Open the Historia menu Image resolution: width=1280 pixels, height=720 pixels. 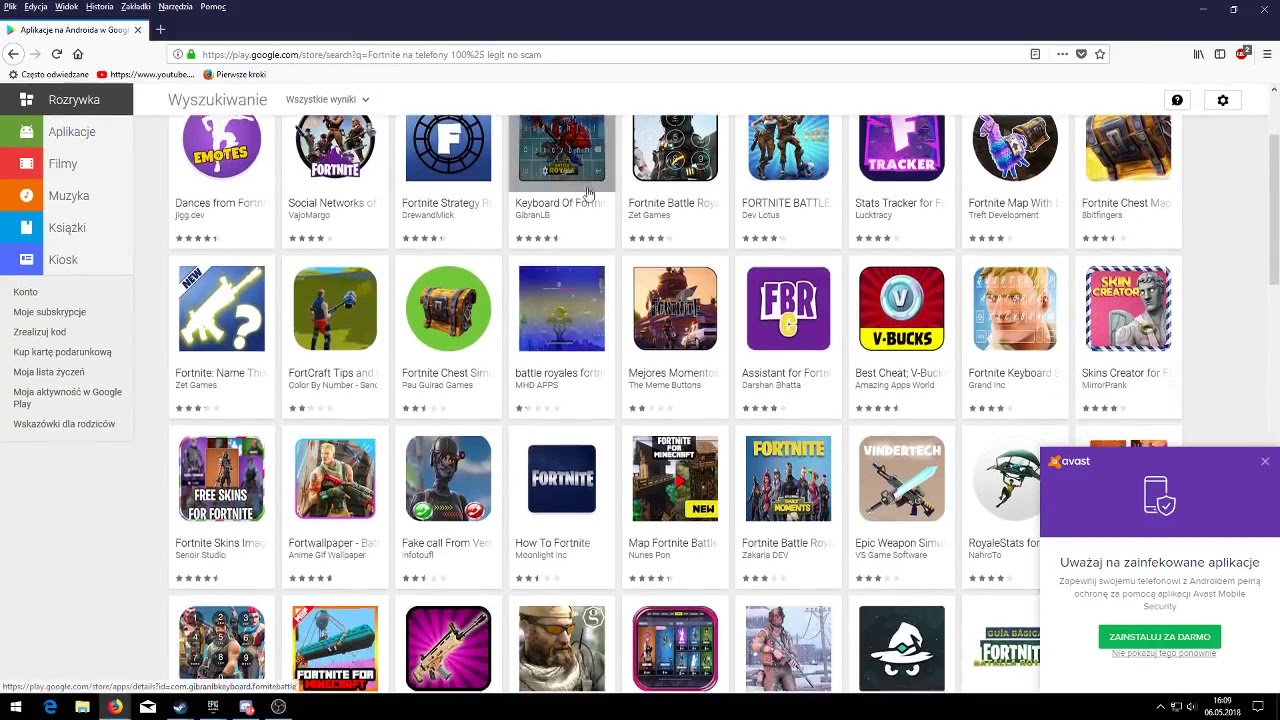[x=99, y=6]
